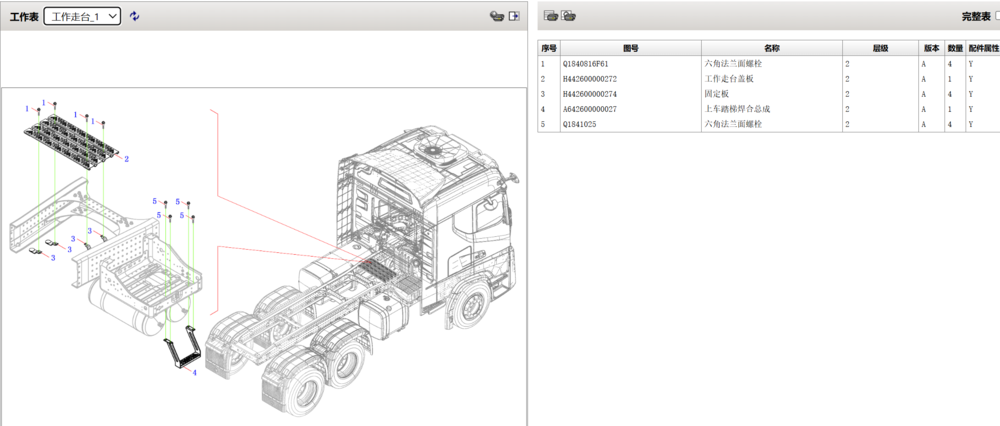Click the second print icon above parts table
This screenshot has height=426, width=1000.
click(568, 16)
